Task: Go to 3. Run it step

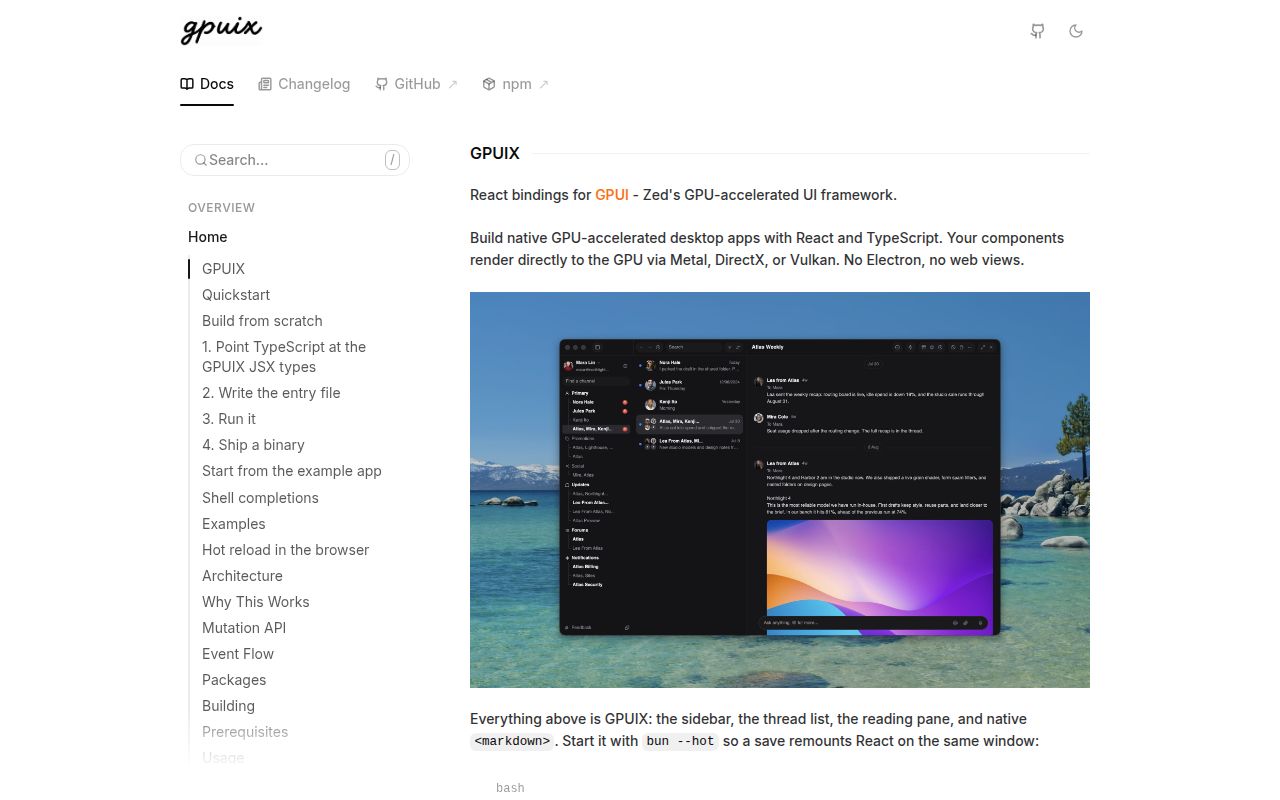Action: pos(229,419)
